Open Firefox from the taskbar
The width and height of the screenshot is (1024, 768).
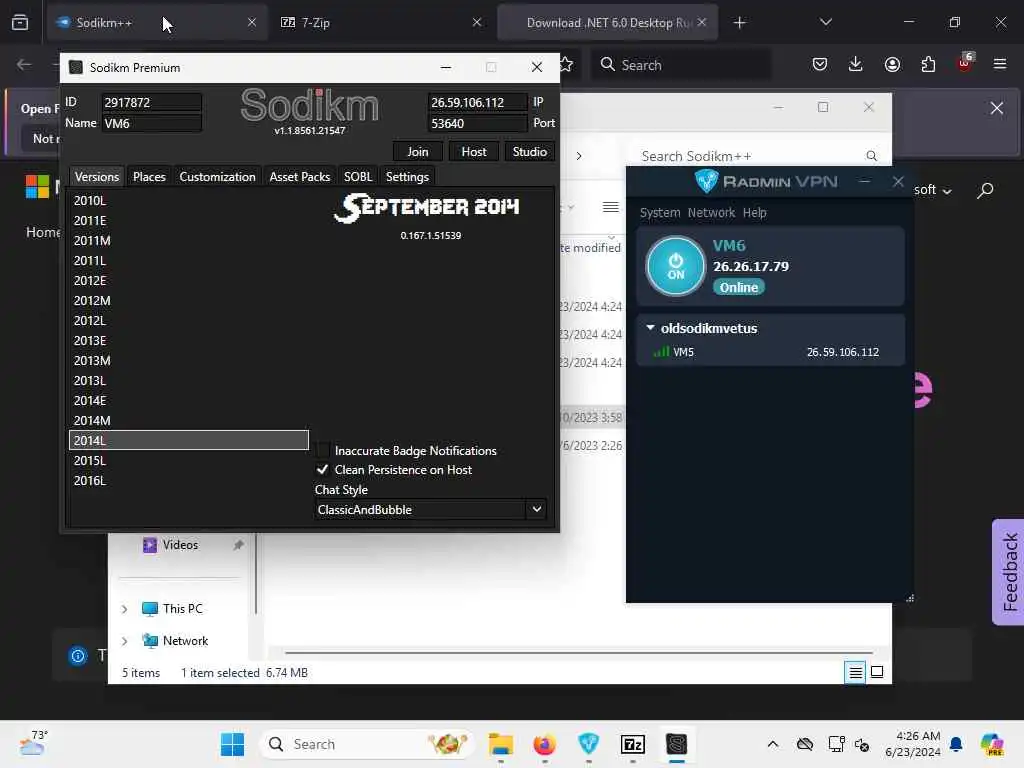pyautogui.click(x=545, y=744)
